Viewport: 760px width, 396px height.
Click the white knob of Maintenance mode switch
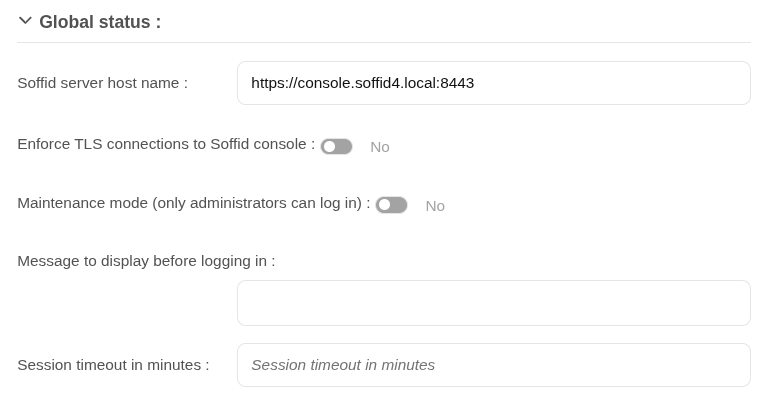tap(384, 206)
